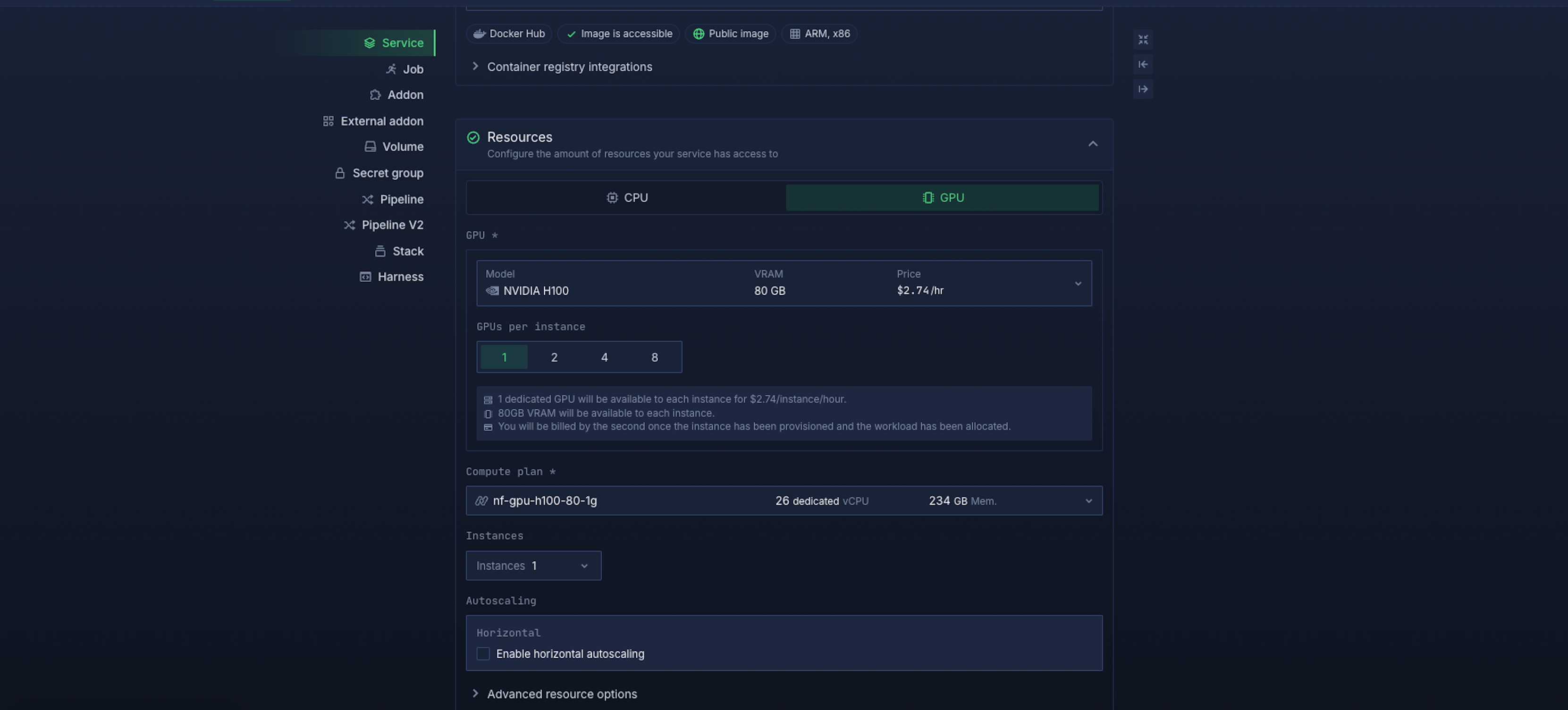
Task: Click the Resources section heading
Action: click(519, 138)
